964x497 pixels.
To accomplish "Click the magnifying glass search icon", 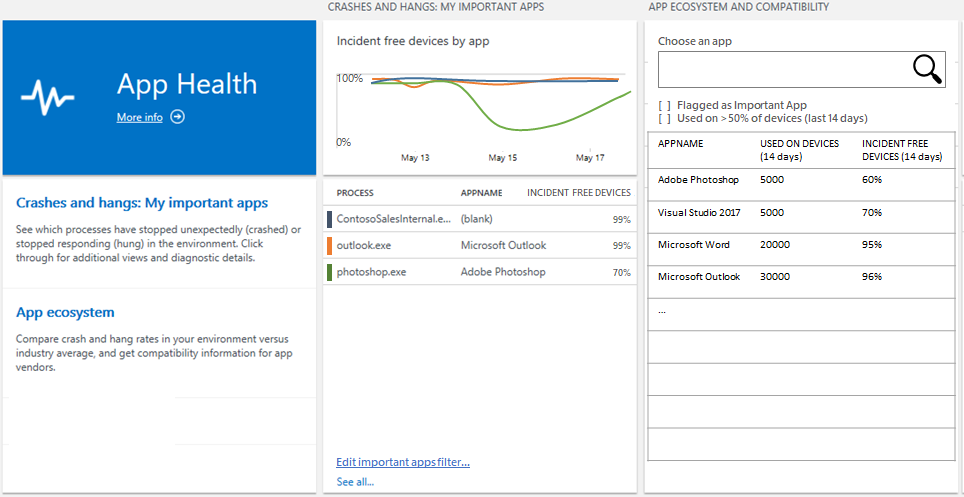I will click(927, 69).
